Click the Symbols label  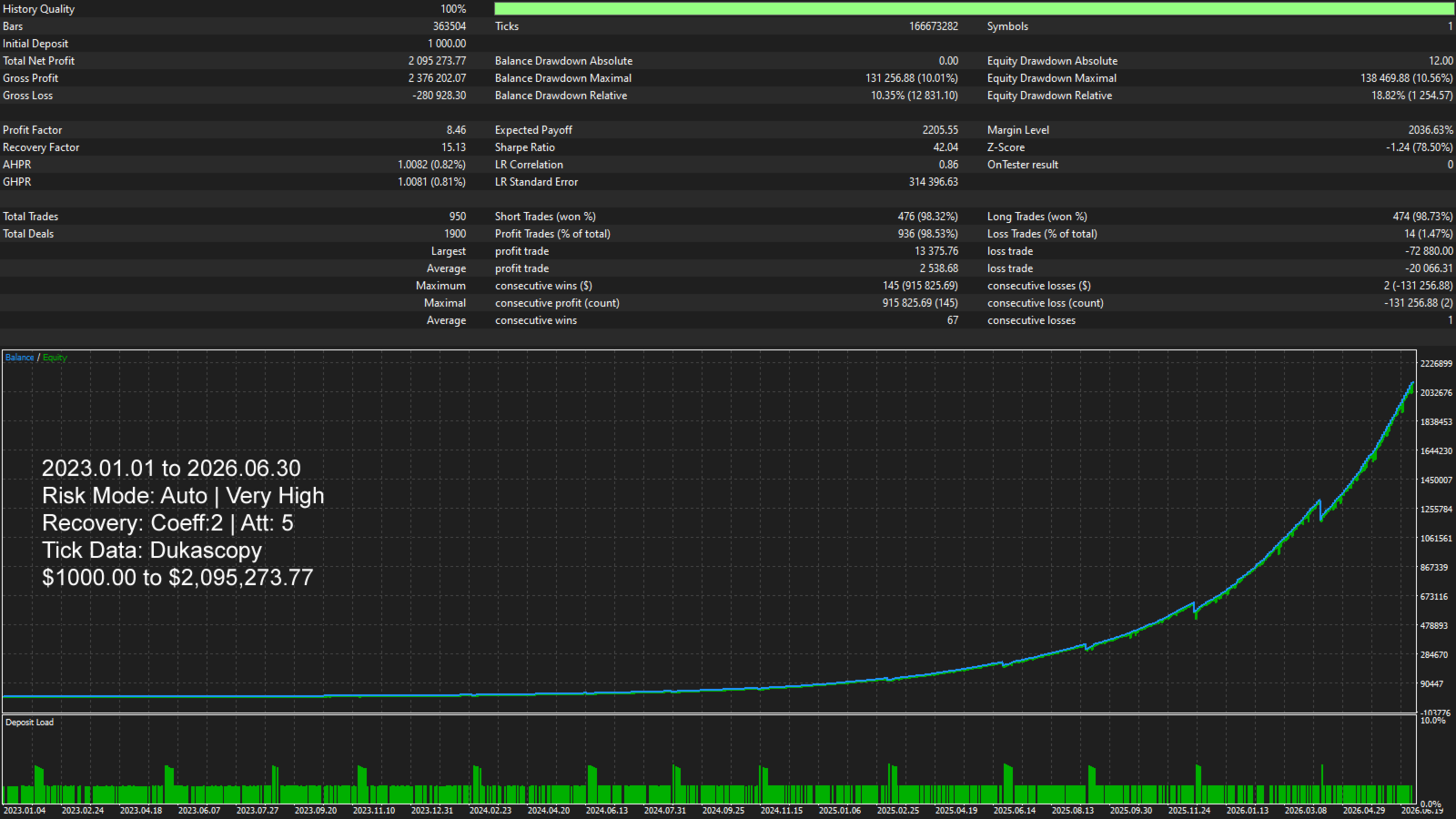pyautogui.click(x=1007, y=26)
